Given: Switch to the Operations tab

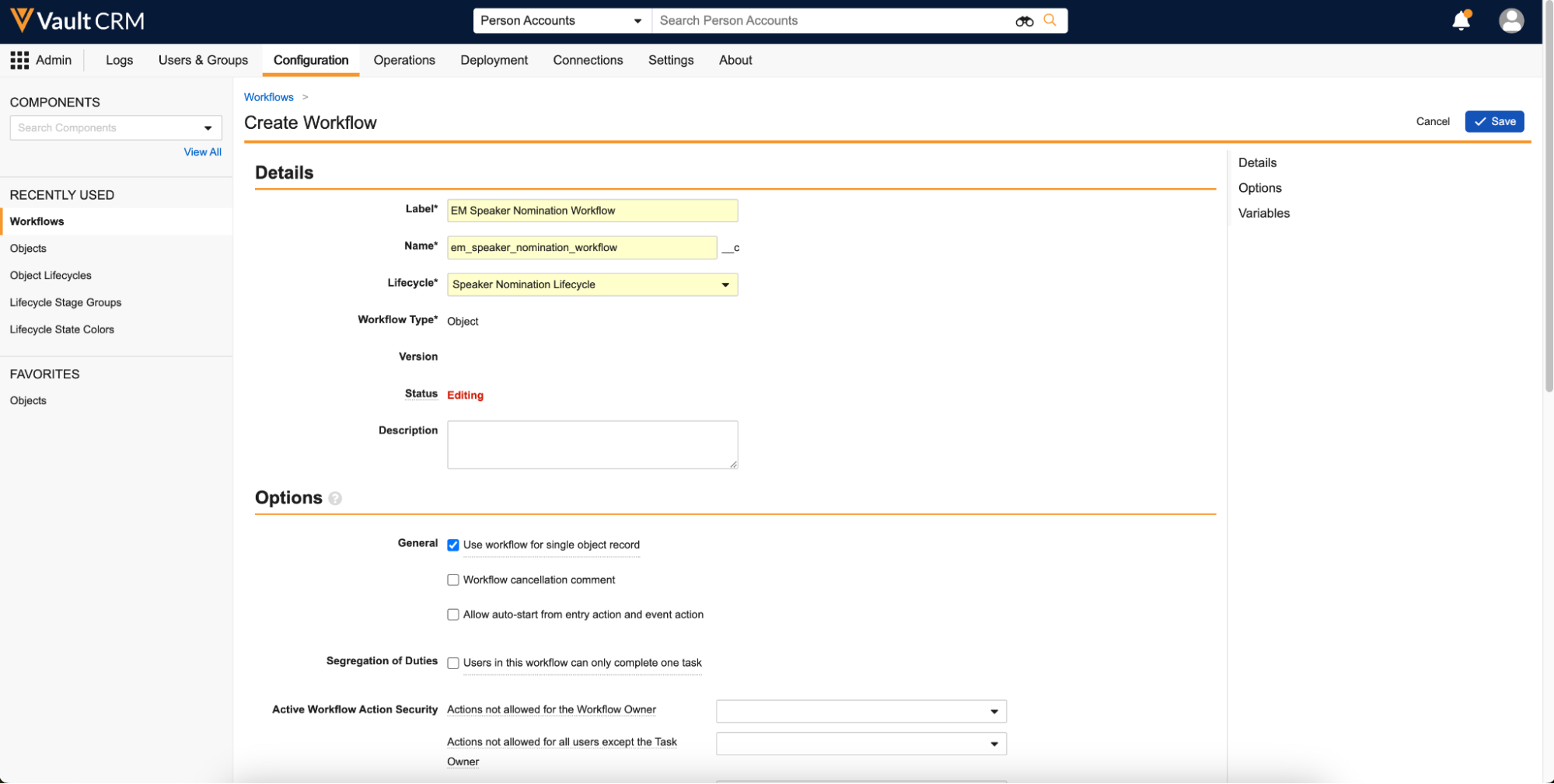Looking at the screenshot, I should [x=403, y=61].
